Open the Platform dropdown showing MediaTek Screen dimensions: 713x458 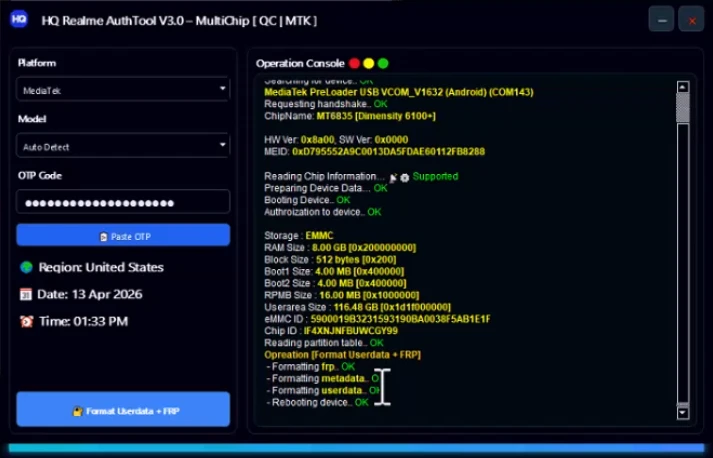[123, 90]
